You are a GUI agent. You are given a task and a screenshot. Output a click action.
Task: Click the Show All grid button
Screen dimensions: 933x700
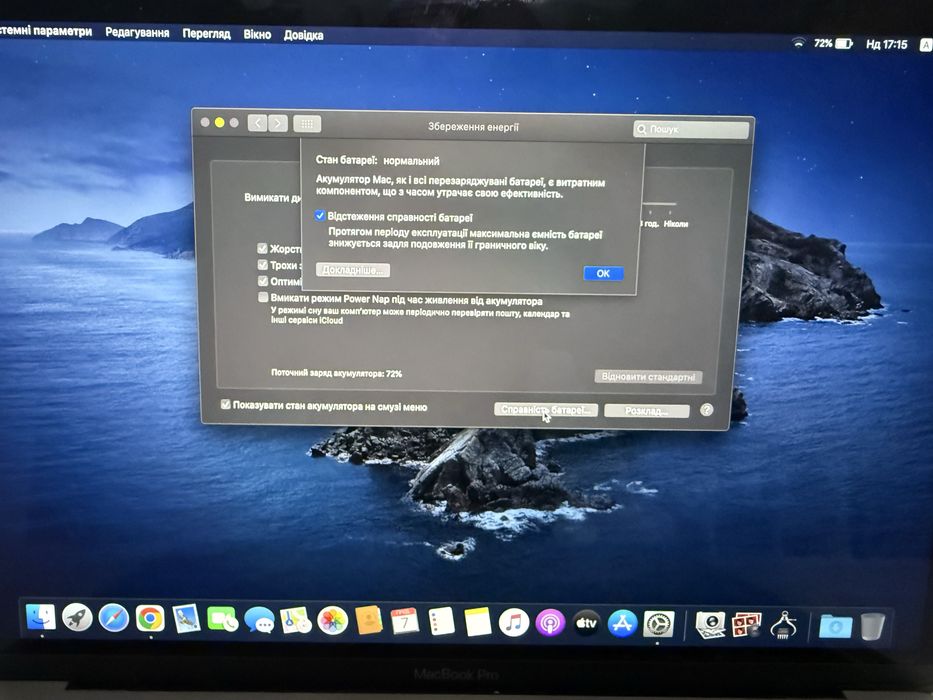307,123
